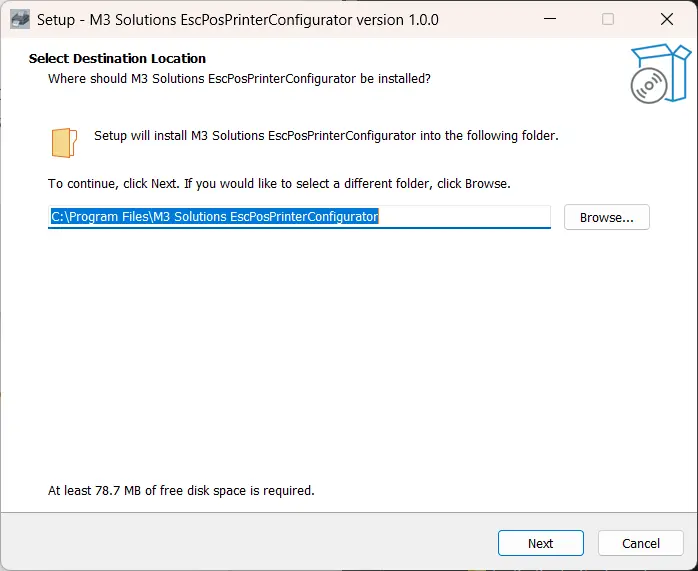698x571 pixels.
Task: Open the Browse... folder picker
Action: click(607, 217)
